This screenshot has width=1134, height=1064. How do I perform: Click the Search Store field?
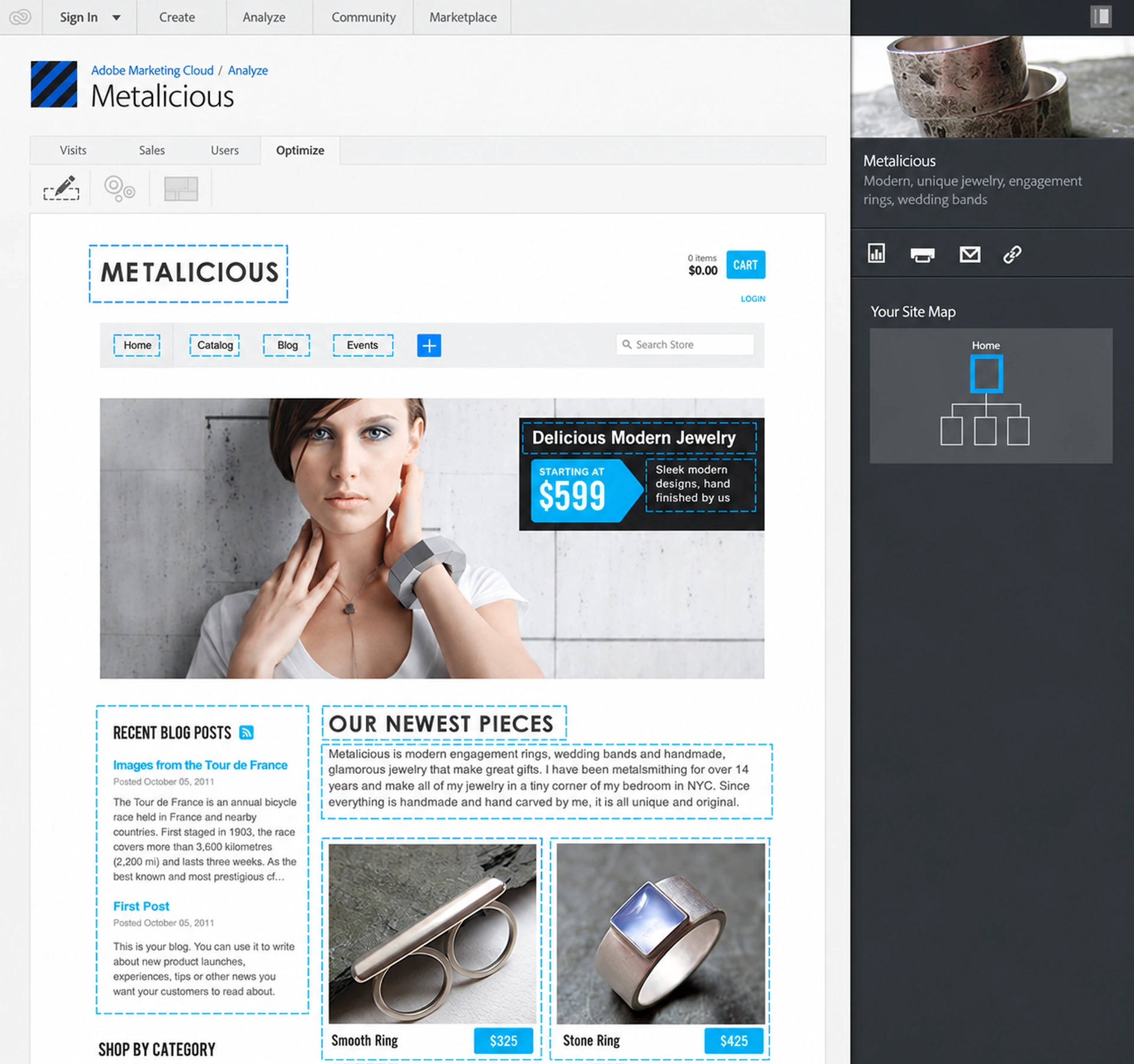click(x=685, y=344)
